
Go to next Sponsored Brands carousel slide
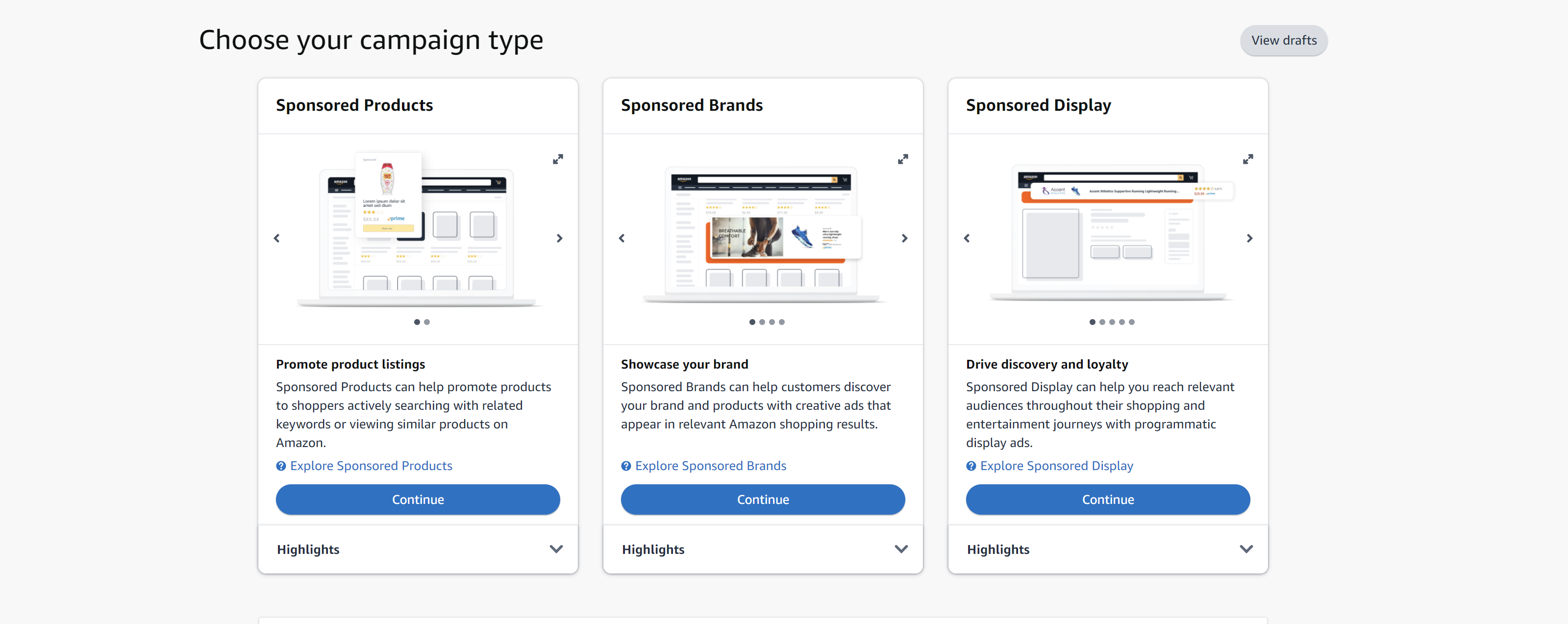click(x=904, y=238)
